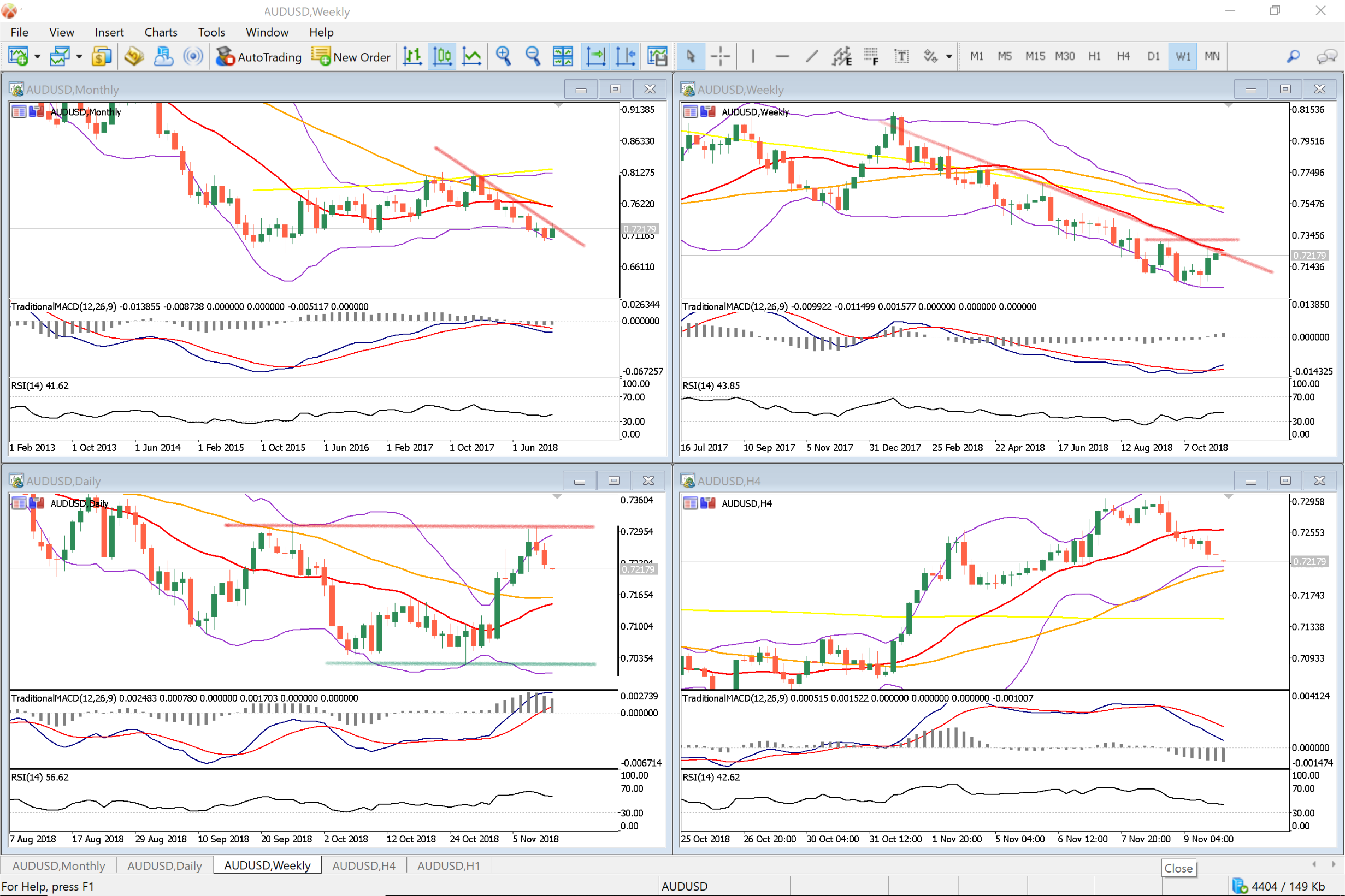The image size is (1345, 896).
Task: Open the arrows objects dropdown
Action: click(x=949, y=56)
